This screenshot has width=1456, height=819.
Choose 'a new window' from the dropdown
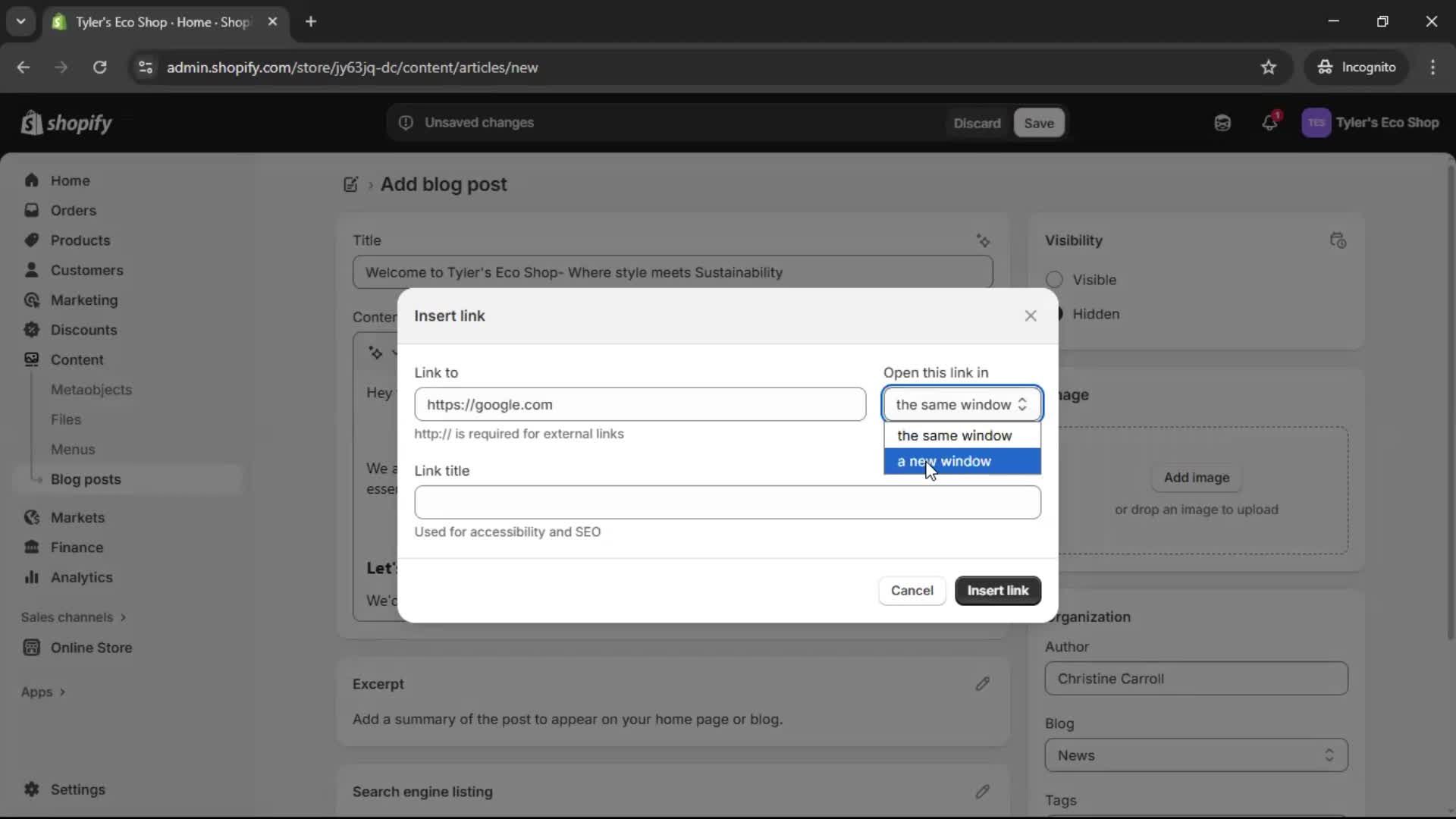944,461
